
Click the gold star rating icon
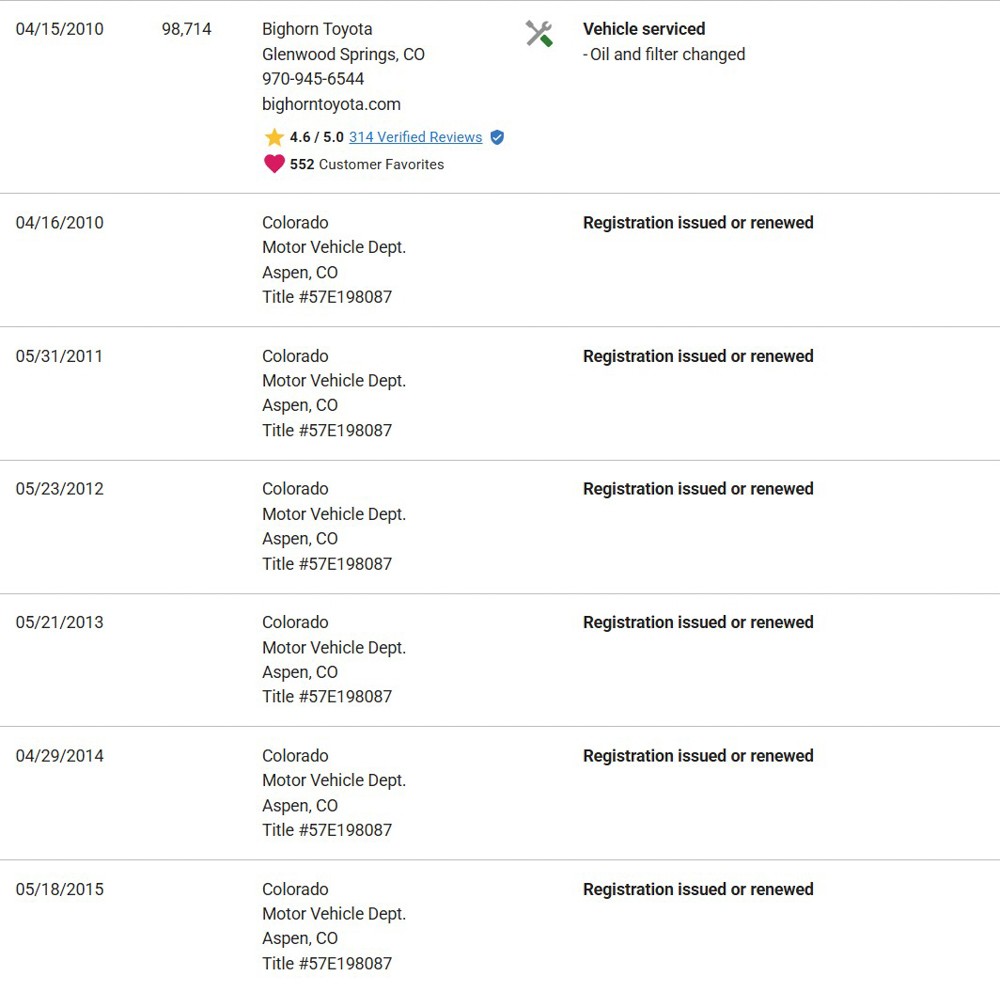pos(274,137)
